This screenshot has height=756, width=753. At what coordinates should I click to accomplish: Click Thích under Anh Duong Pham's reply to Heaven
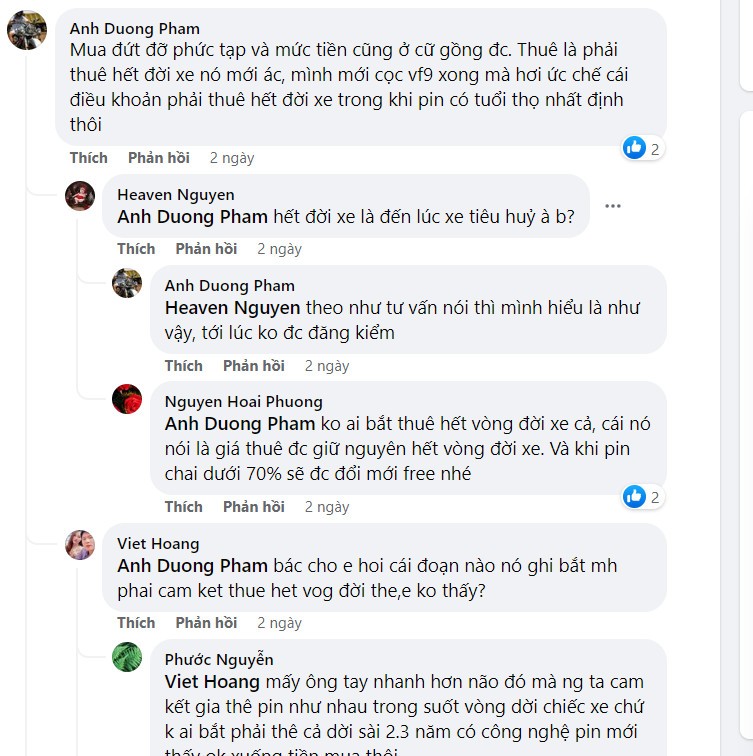(184, 366)
